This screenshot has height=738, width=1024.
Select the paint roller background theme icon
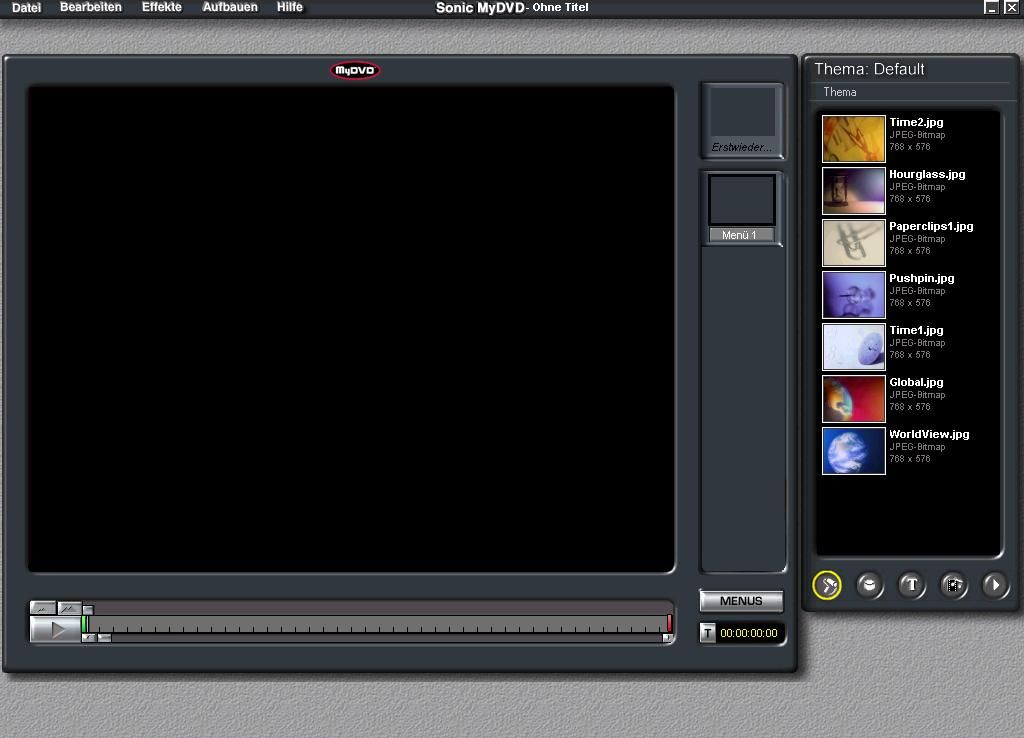click(827, 585)
